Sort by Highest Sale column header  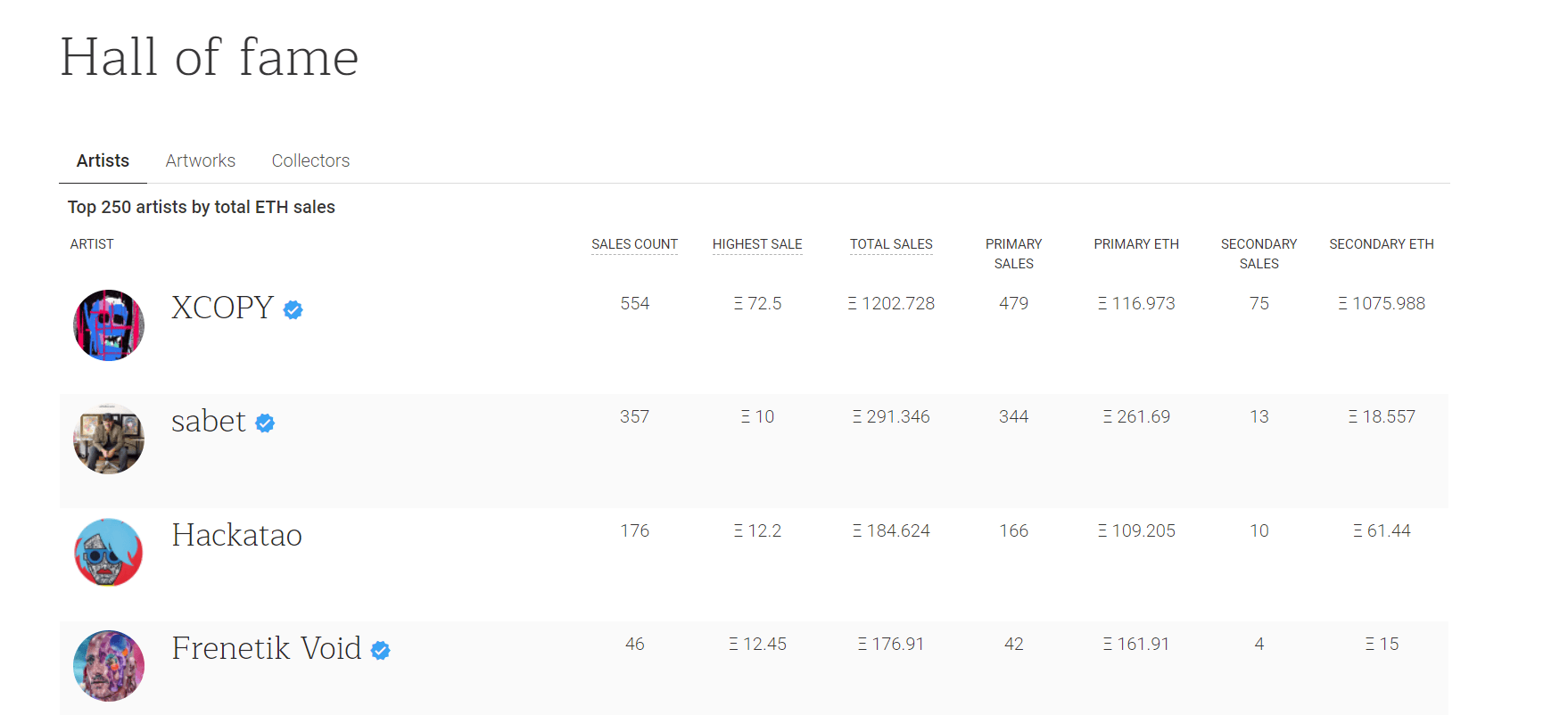(757, 244)
